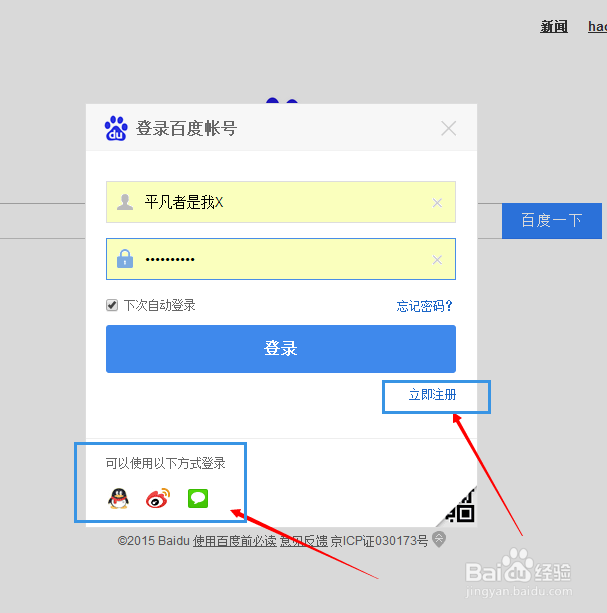This screenshot has width=607, height=613.
Task: Close the 登录百度帐号 dialog
Action: [x=448, y=128]
